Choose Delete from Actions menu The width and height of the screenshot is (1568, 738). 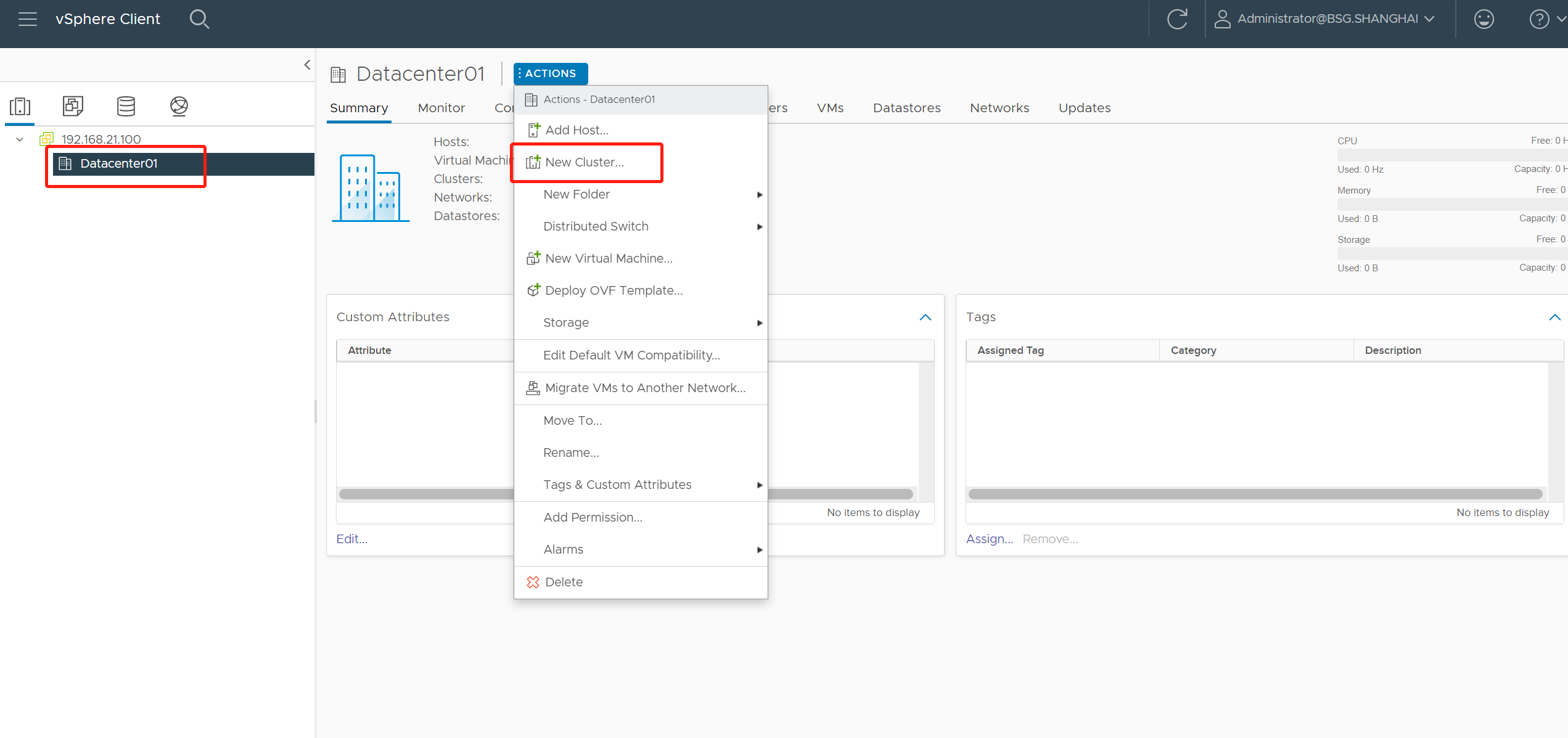[641, 582]
